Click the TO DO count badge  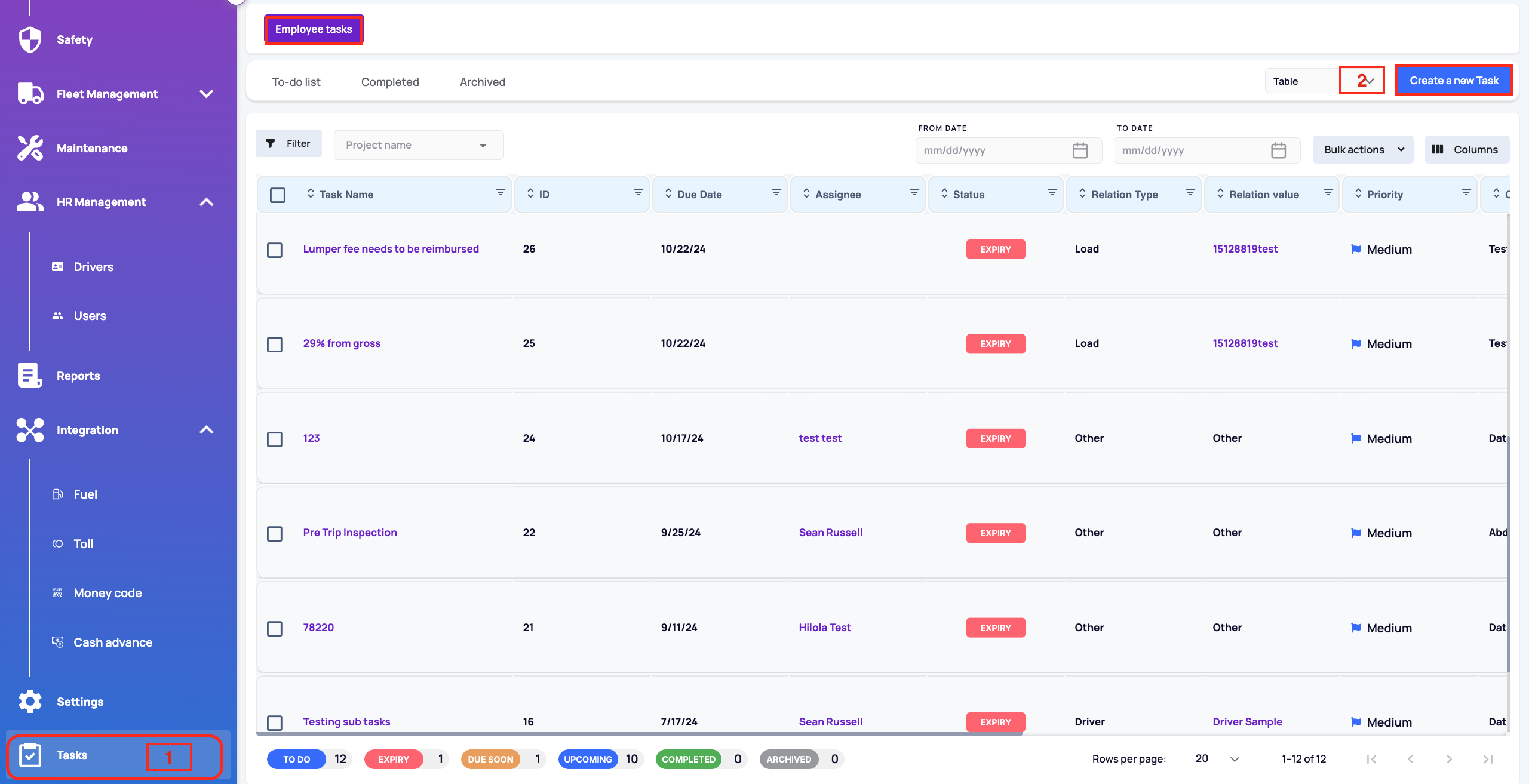[x=340, y=759]
